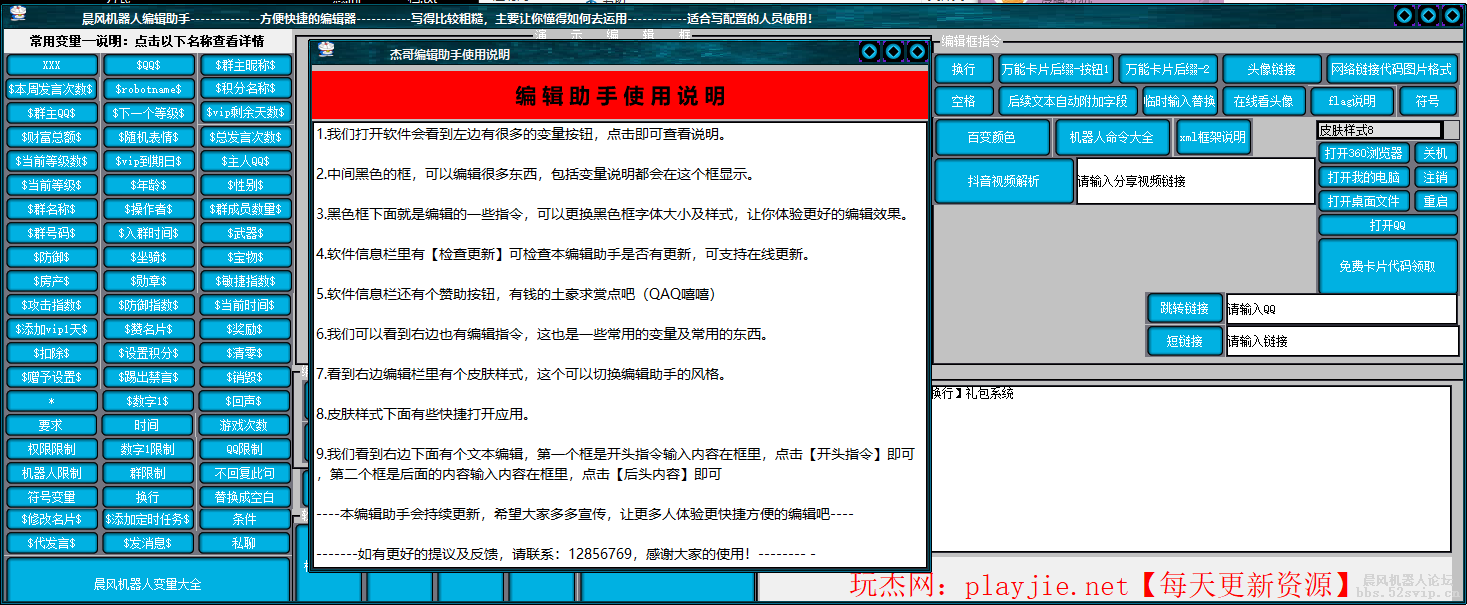Viewport: 1467px width, 605px height.
Task: Select the $QQ$ variable button
Action: pos(148,64)
